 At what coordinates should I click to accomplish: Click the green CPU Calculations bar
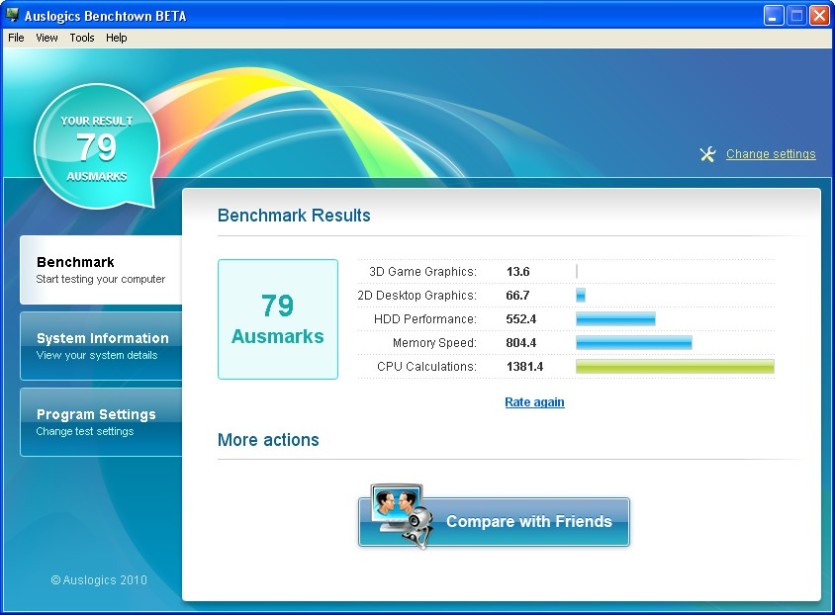(675, 366)
